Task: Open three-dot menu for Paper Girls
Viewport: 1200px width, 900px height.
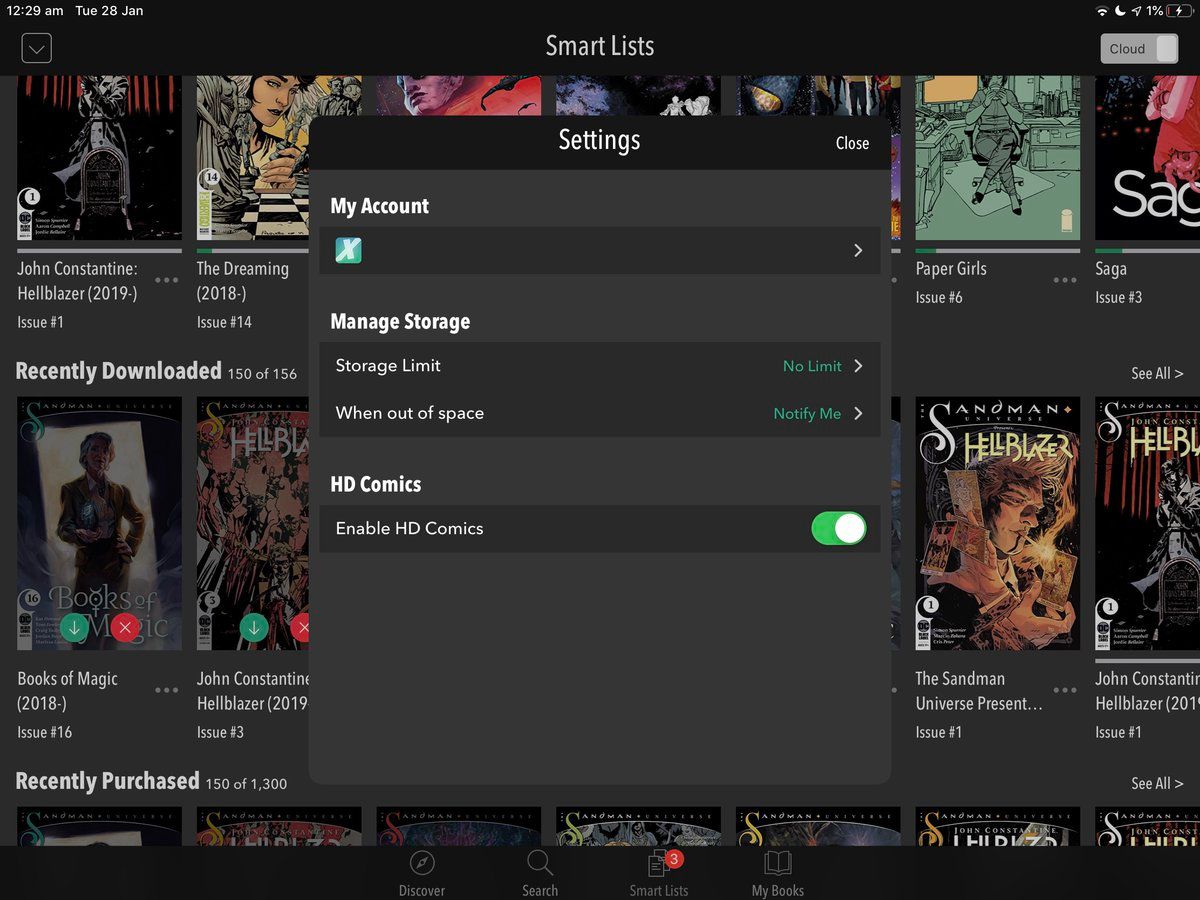Action: pyautogui.click(x=1065, y=280)
